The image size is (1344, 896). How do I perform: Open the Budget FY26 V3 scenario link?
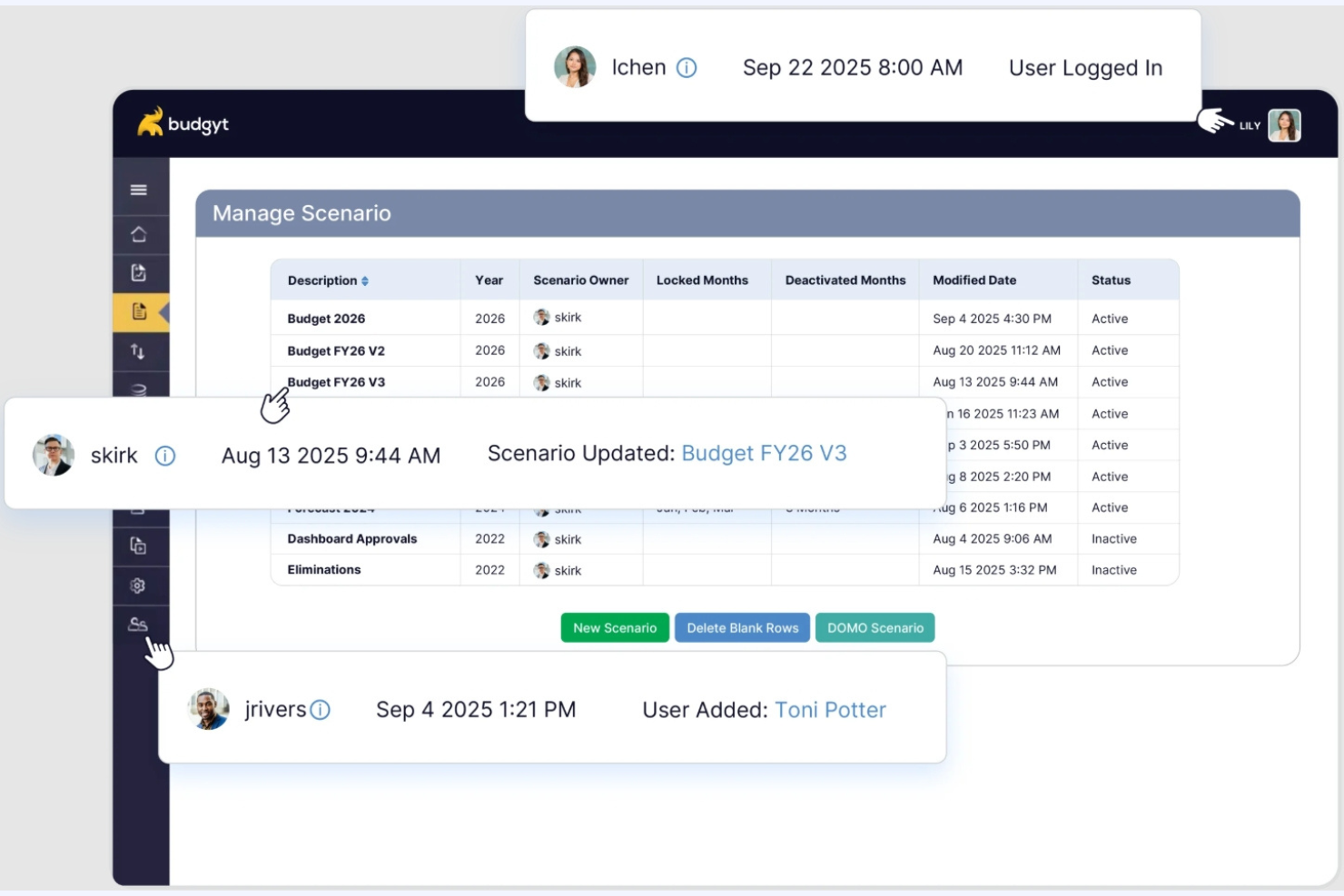point(764,453)
